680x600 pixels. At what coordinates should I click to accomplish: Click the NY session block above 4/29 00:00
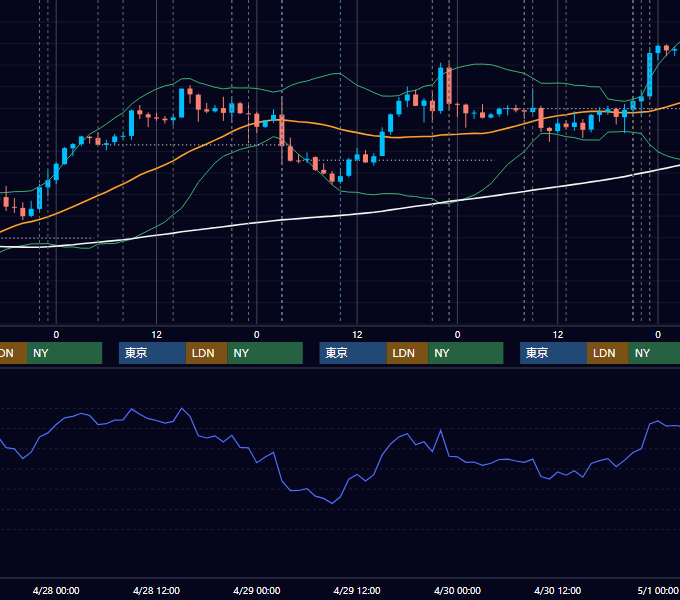click(265, 353)
